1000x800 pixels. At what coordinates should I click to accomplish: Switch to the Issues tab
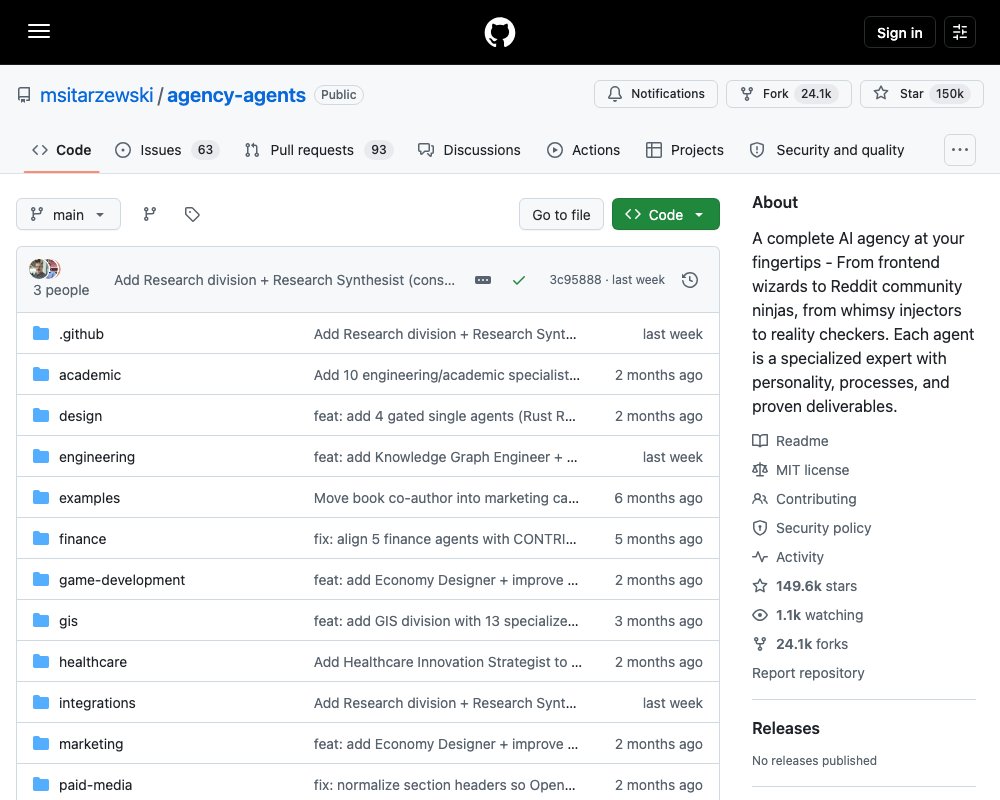[x=167, y=150]
